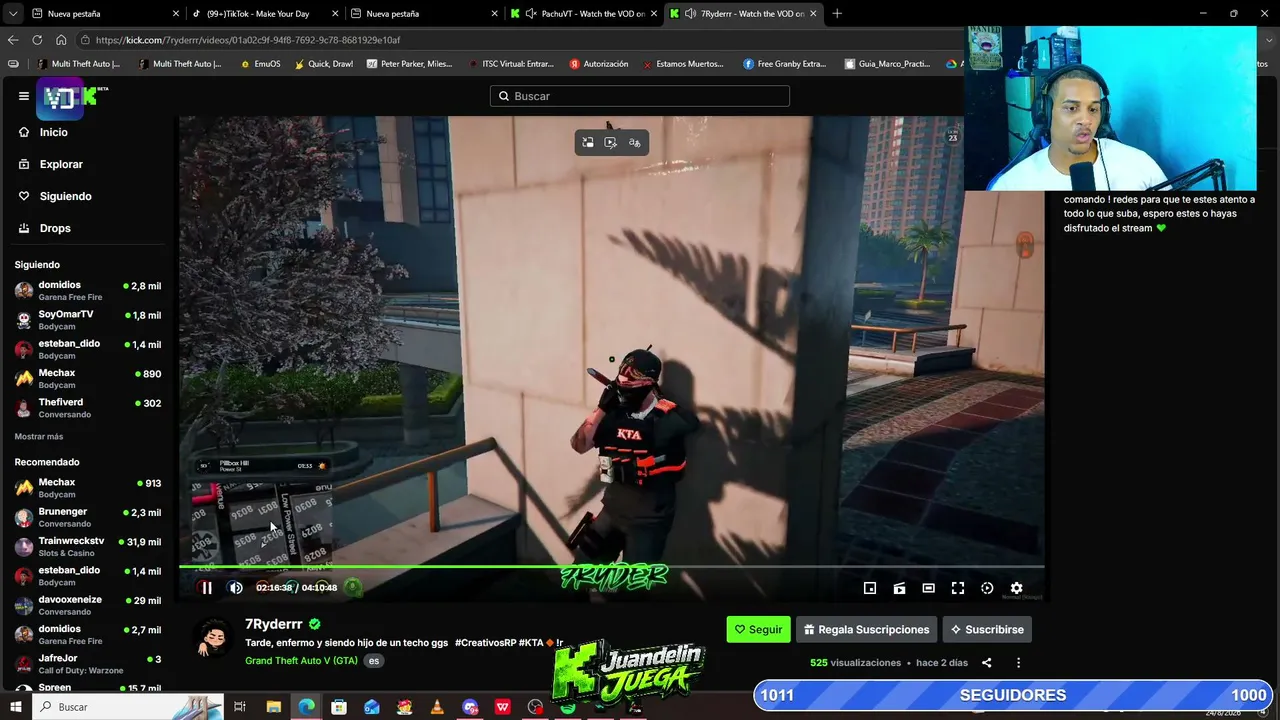Open the Peter Parker, Miles bookmark
Image resolution: width=1280 pixels, height=720 pixels.
click(x=409, y=64)
